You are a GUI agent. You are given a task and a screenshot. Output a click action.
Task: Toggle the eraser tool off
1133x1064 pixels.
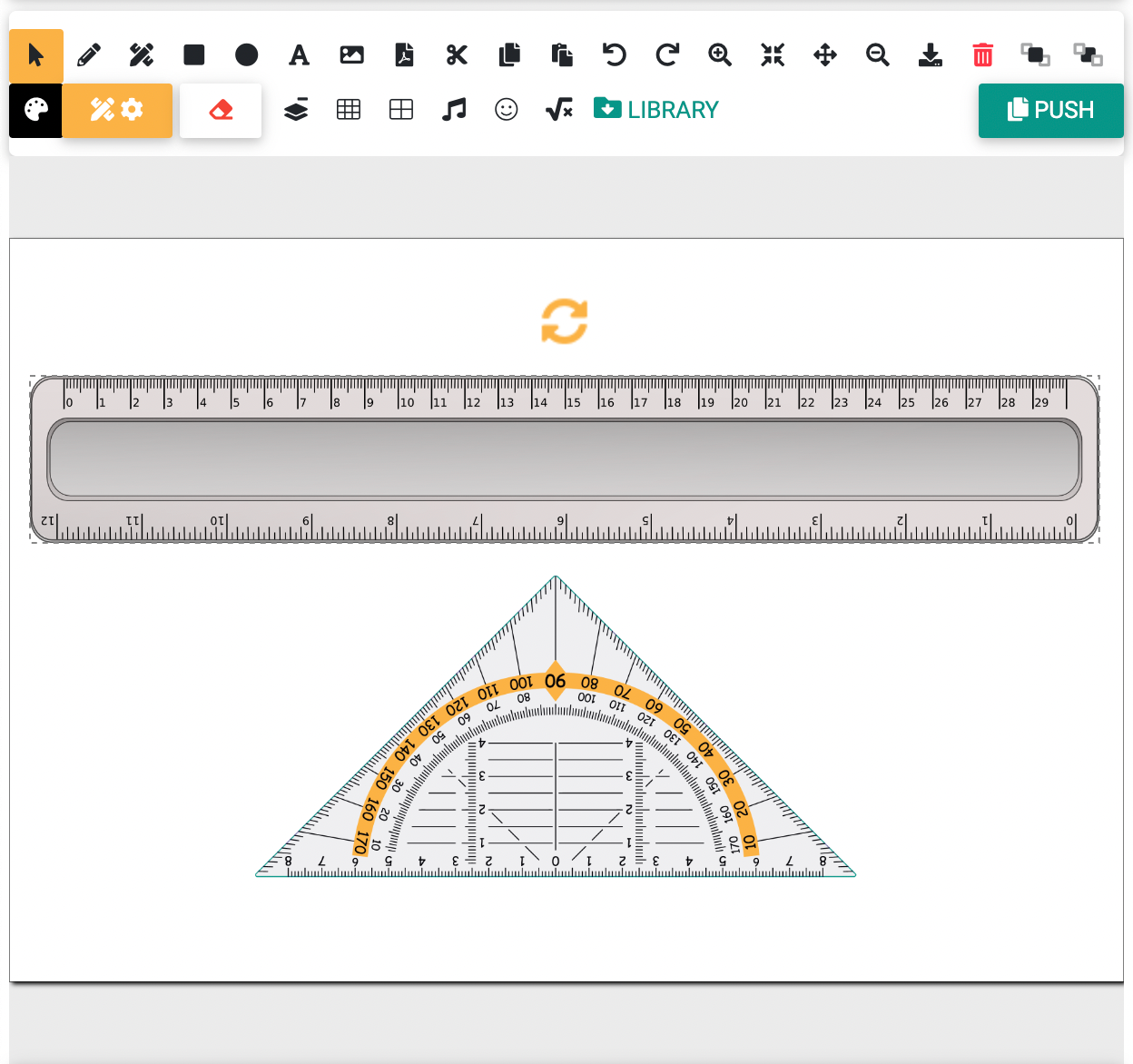(220, 109)
